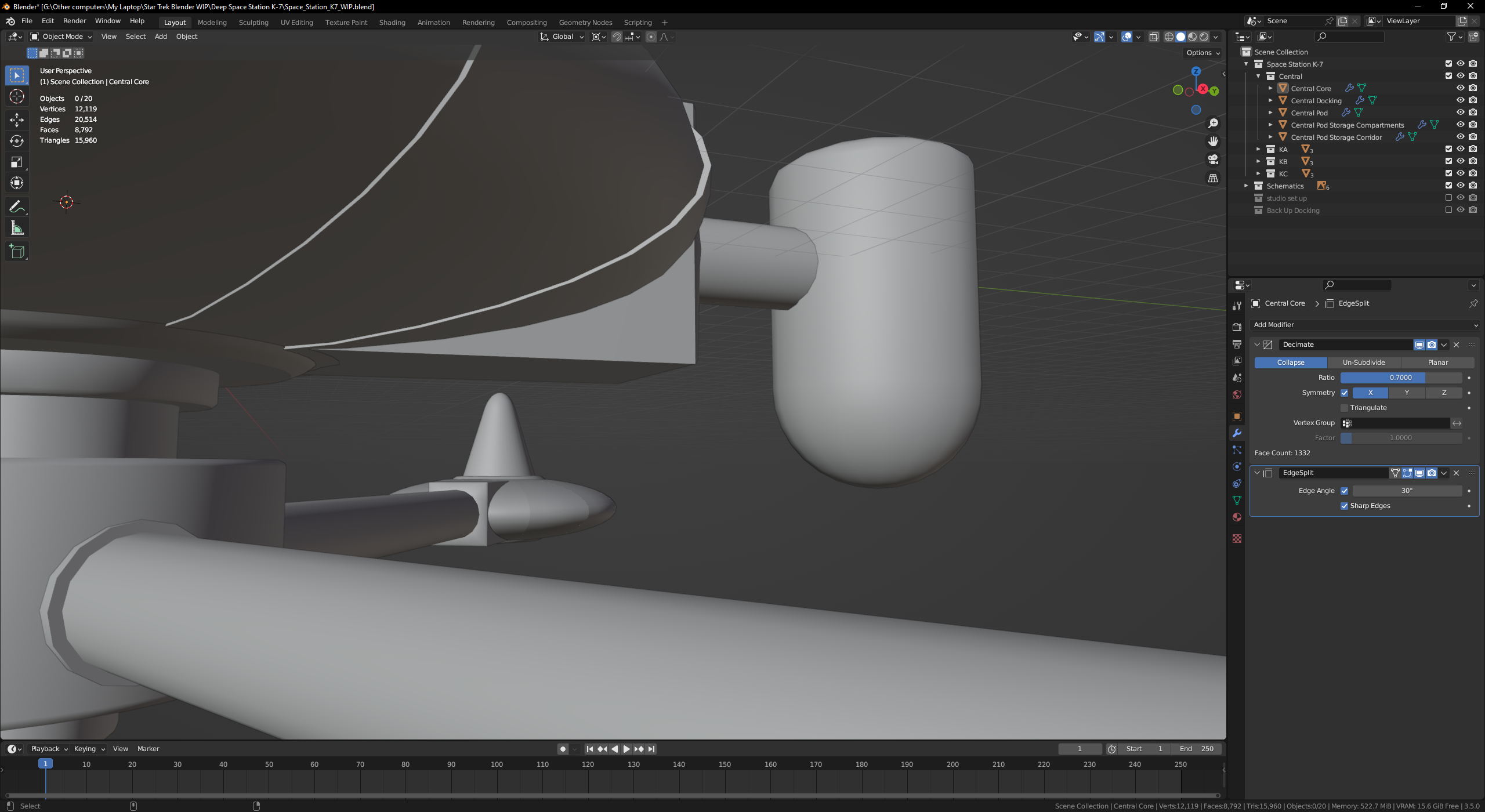Open the viewport Add menu

(x=161, y=37)
